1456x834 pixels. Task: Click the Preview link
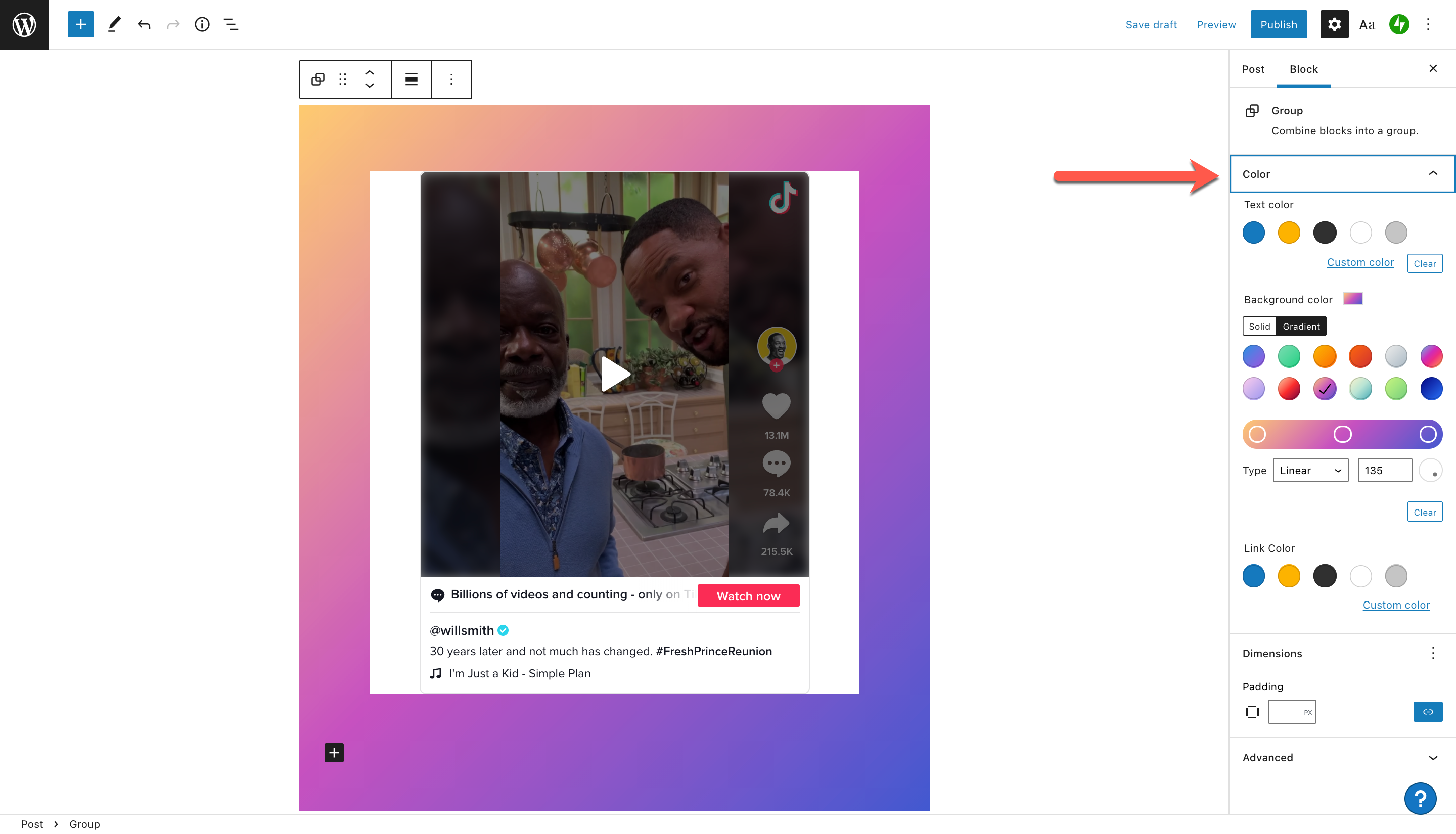1215,24
